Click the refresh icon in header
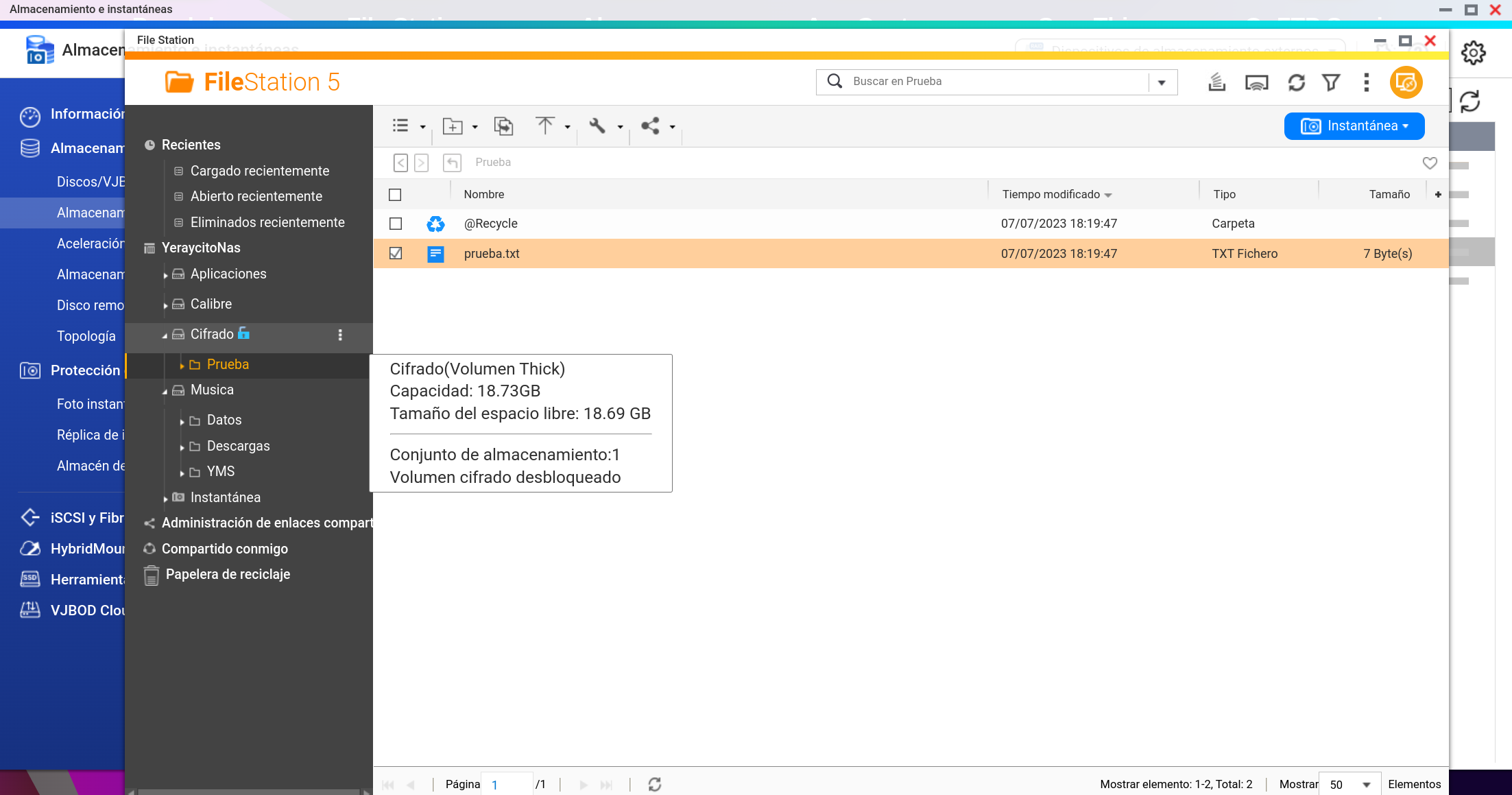The image size is (1512, 795). tap(1296, 83)
